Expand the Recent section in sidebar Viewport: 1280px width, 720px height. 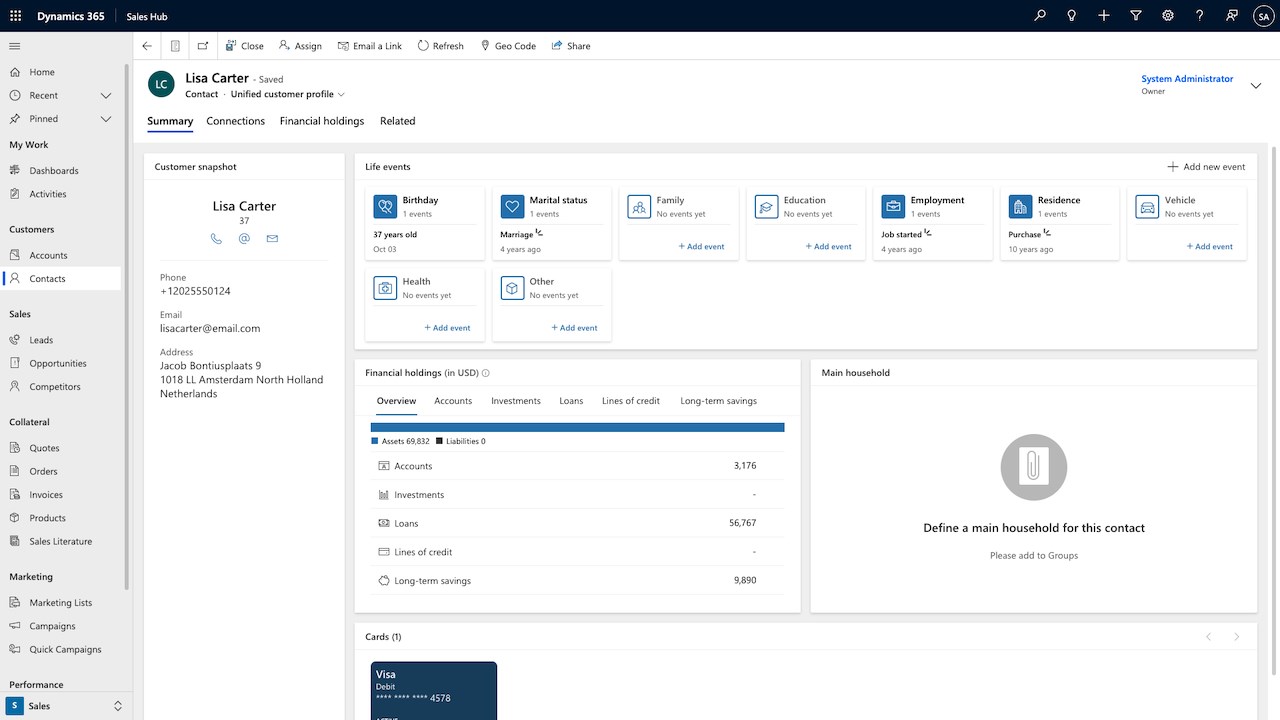(x=105, y=96)
